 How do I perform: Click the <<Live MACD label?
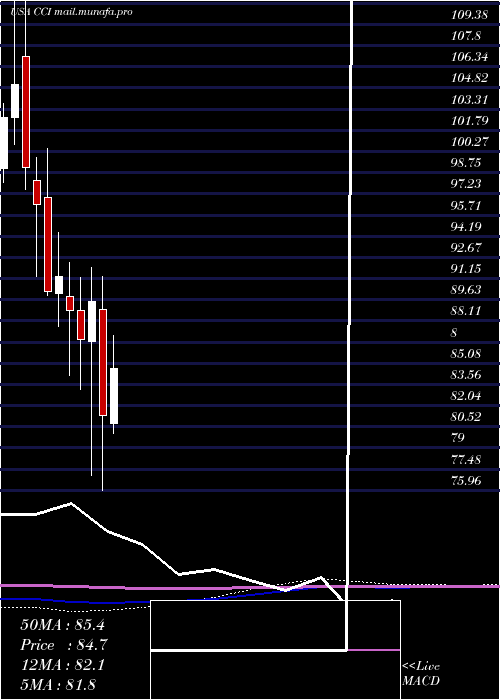click(x=421, y=673)
